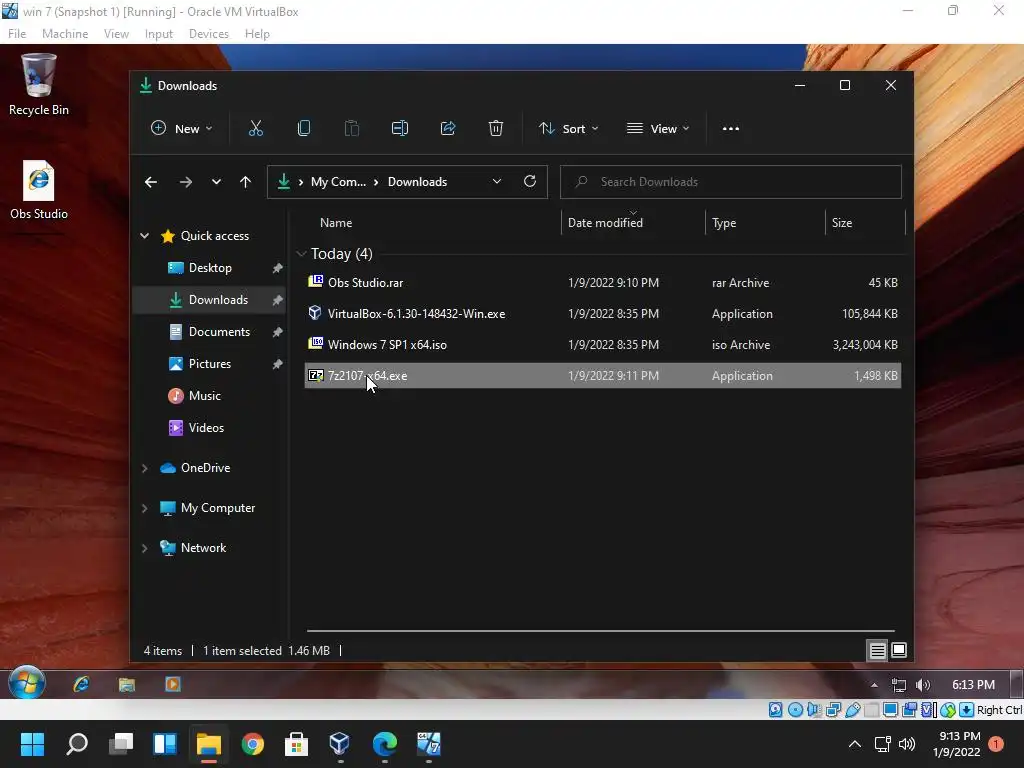Select the Obs Studio desktop shortcut
The image size is (1024, 768).
39,190
